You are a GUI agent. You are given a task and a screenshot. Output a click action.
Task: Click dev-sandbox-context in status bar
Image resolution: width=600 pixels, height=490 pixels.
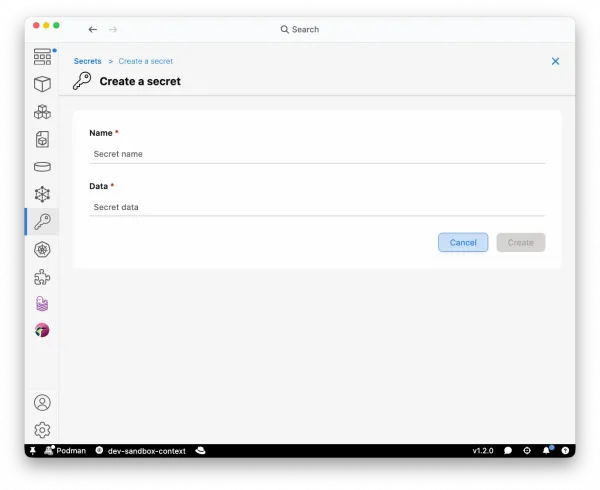141,451
